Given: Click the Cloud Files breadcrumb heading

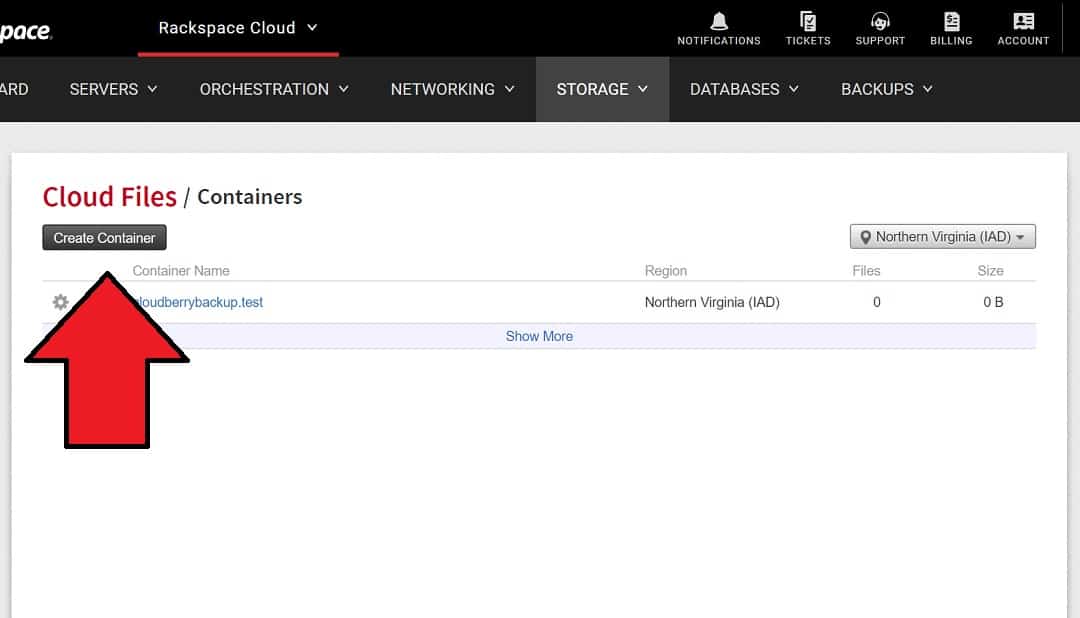Looking at the screenshot, I should 110,197.
